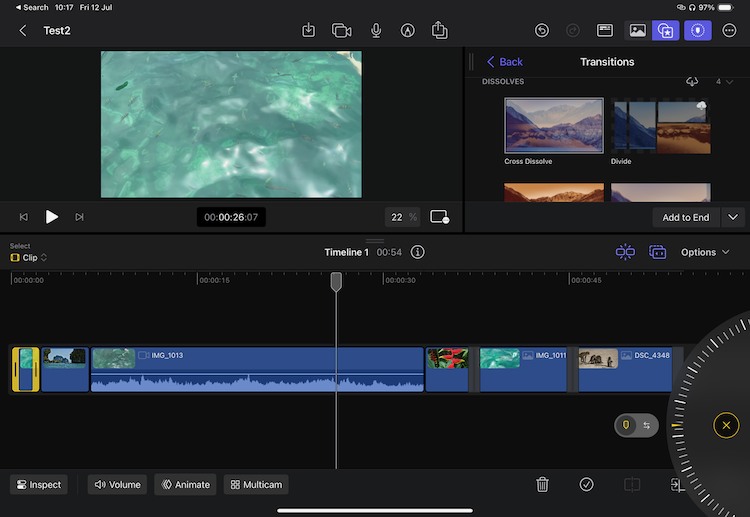The width and height of the screenshot is (750, 517).
Task: Expand the Add to End dropdown arrow
Action: [x=733, y=218]
